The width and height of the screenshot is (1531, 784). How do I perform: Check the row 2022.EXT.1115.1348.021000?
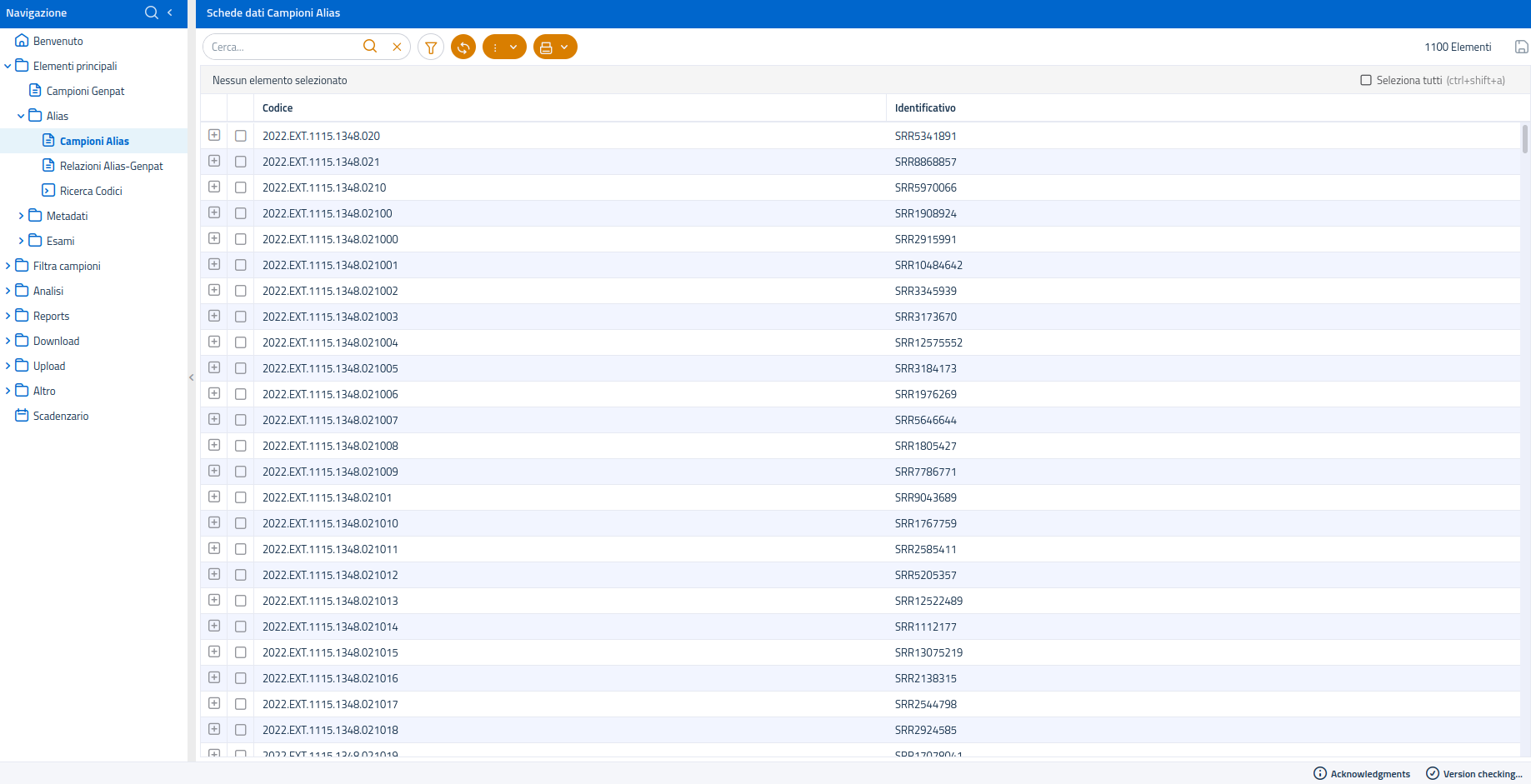[241, 239]
